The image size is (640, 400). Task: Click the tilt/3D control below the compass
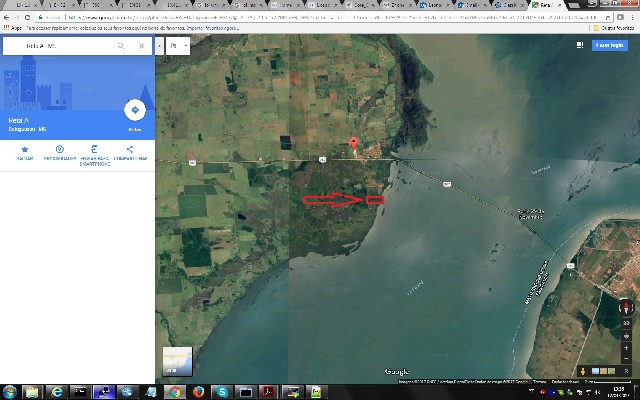[x=627, y=323]
